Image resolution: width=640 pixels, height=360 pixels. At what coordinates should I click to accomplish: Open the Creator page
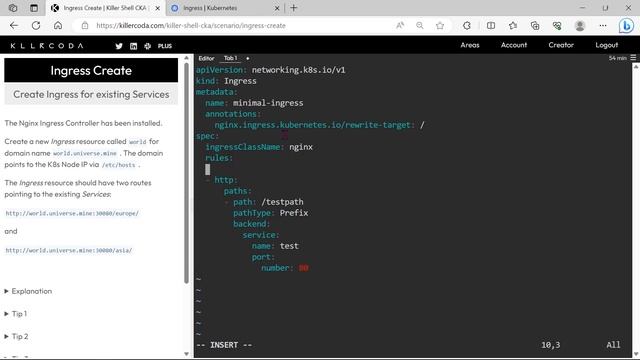coord(561,45)
